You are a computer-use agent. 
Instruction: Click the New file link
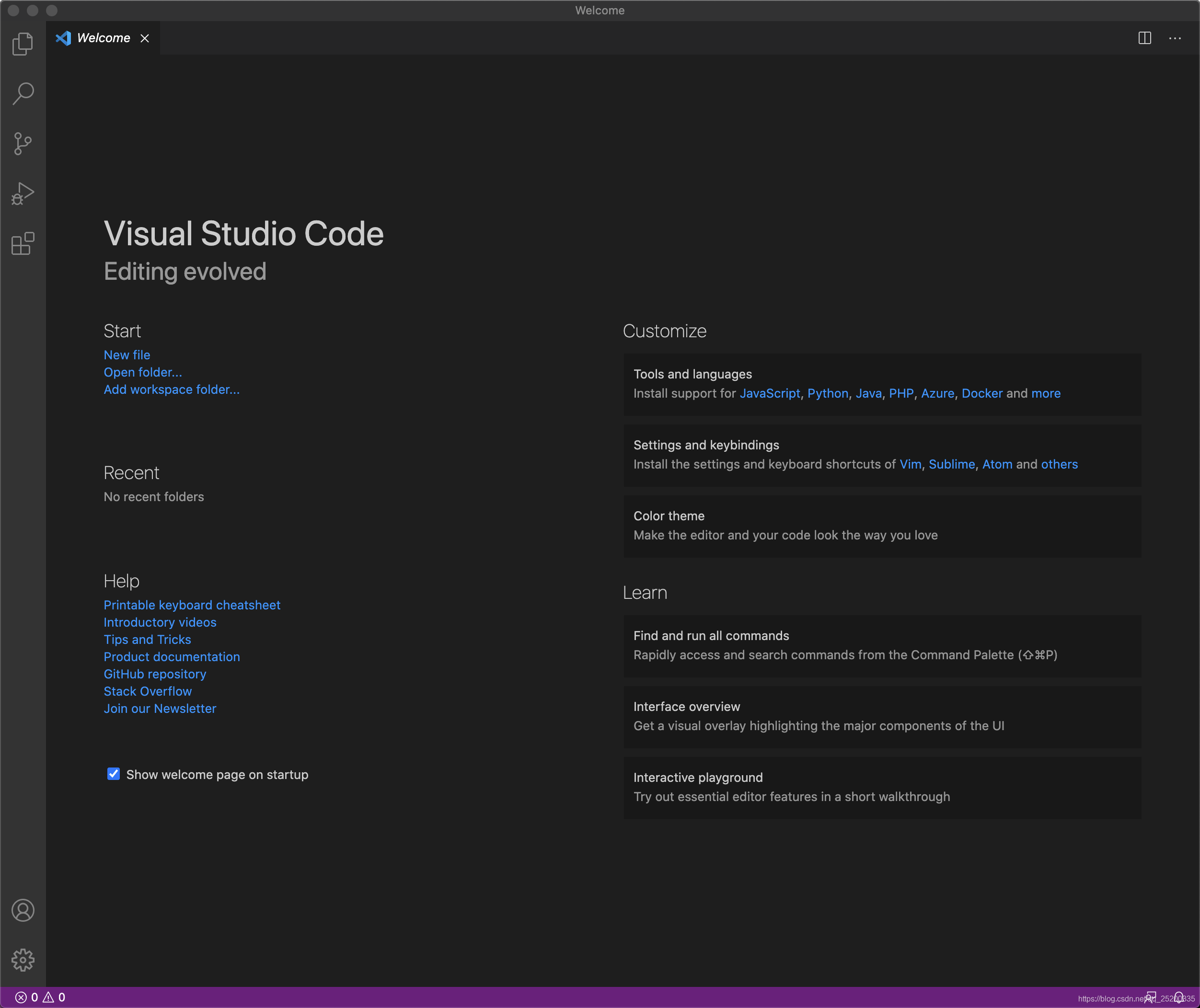tap(127, 355)
